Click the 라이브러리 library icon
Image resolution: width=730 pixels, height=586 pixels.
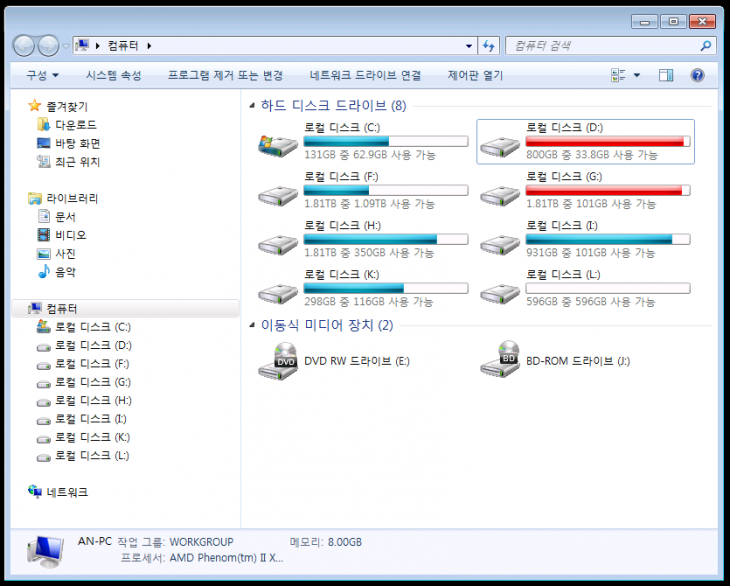tap(34, 198)
